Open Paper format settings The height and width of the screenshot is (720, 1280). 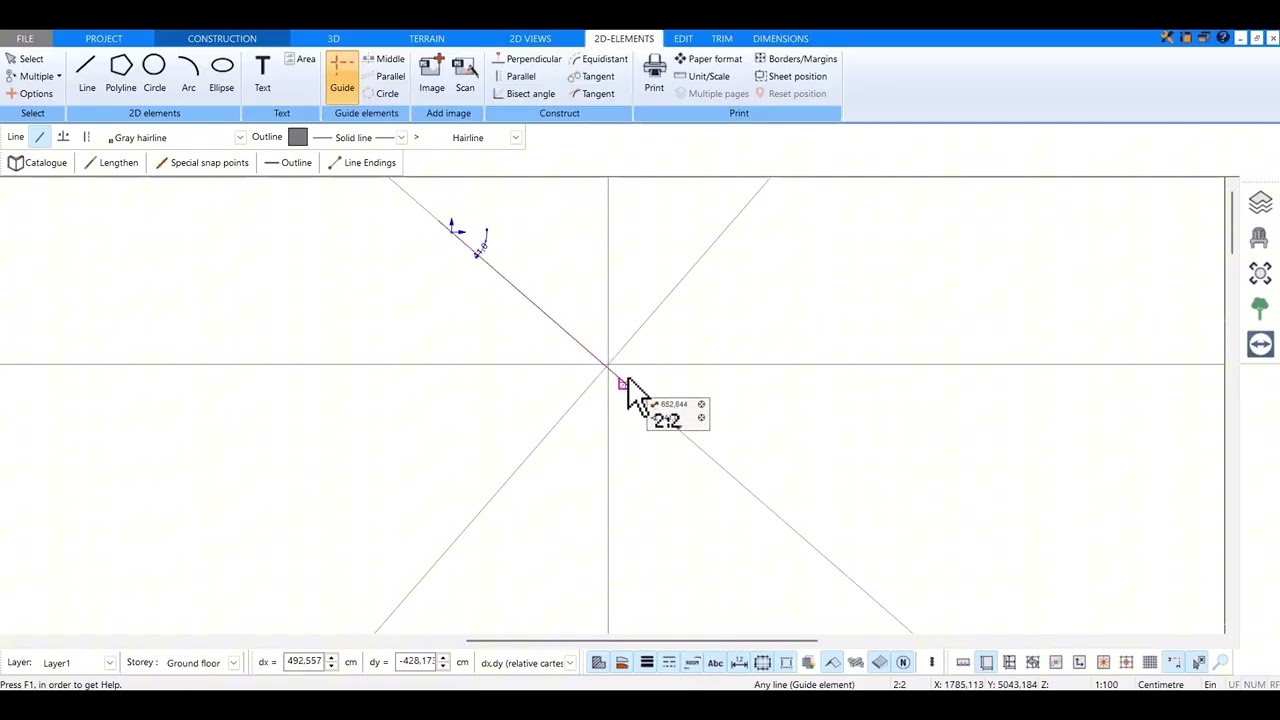pyautogui.click(x=707, y=59)
